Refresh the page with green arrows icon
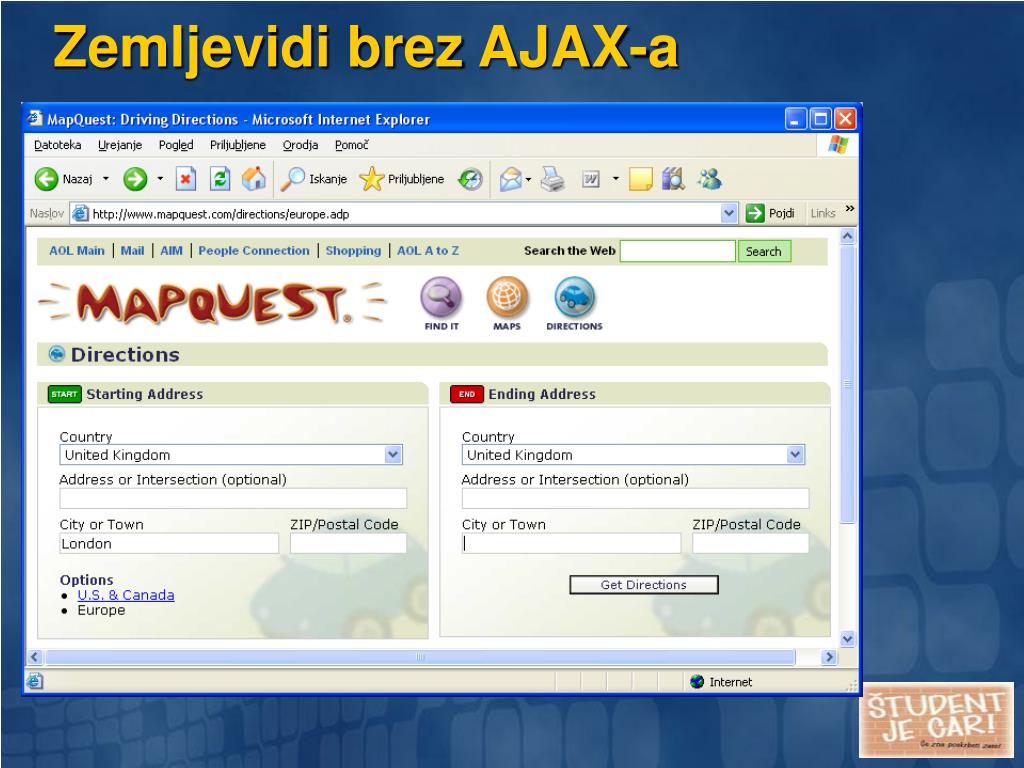Screen dimensions: 1024x768 (220, 179)
